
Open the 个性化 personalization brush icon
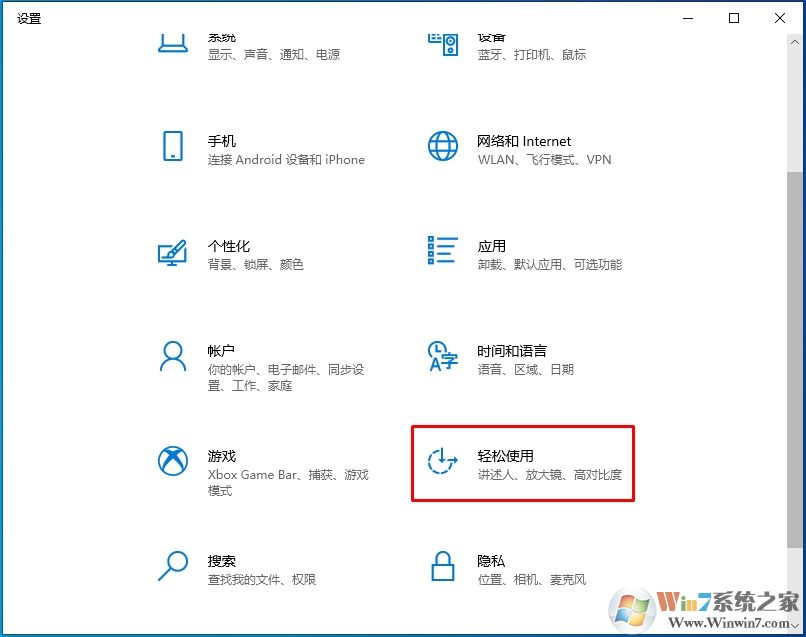pyautogui.click(x=172, y=255)
